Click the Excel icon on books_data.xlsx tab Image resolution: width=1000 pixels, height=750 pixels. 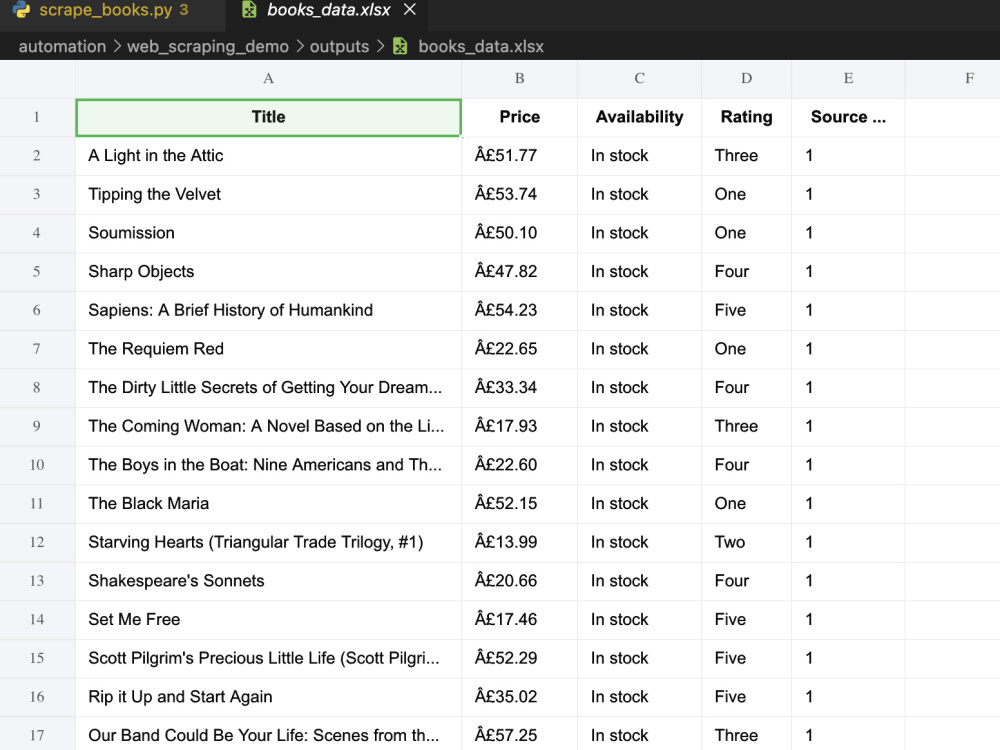tap(249, 10)
